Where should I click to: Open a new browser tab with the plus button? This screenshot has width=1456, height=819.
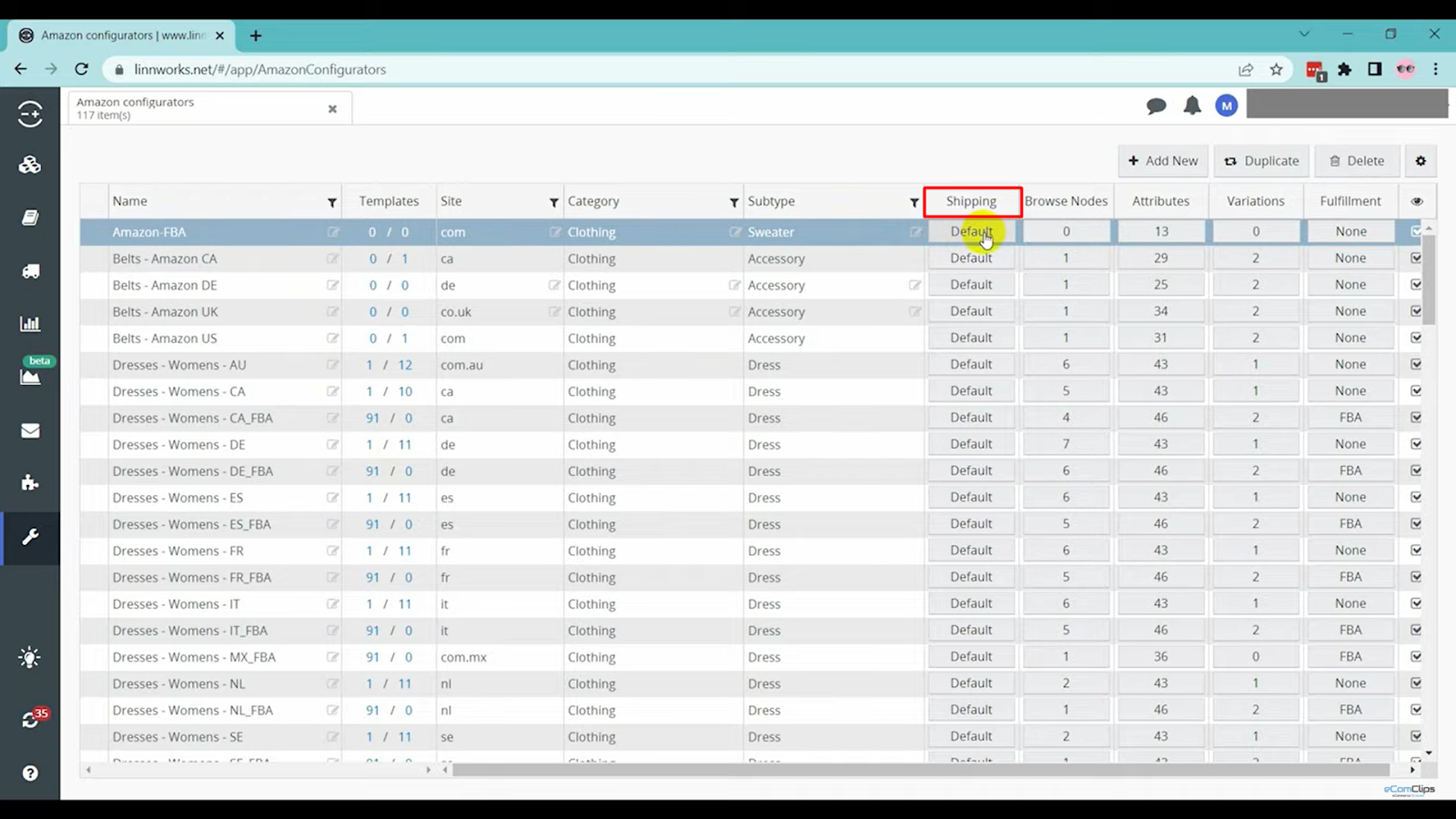(256, 35)
